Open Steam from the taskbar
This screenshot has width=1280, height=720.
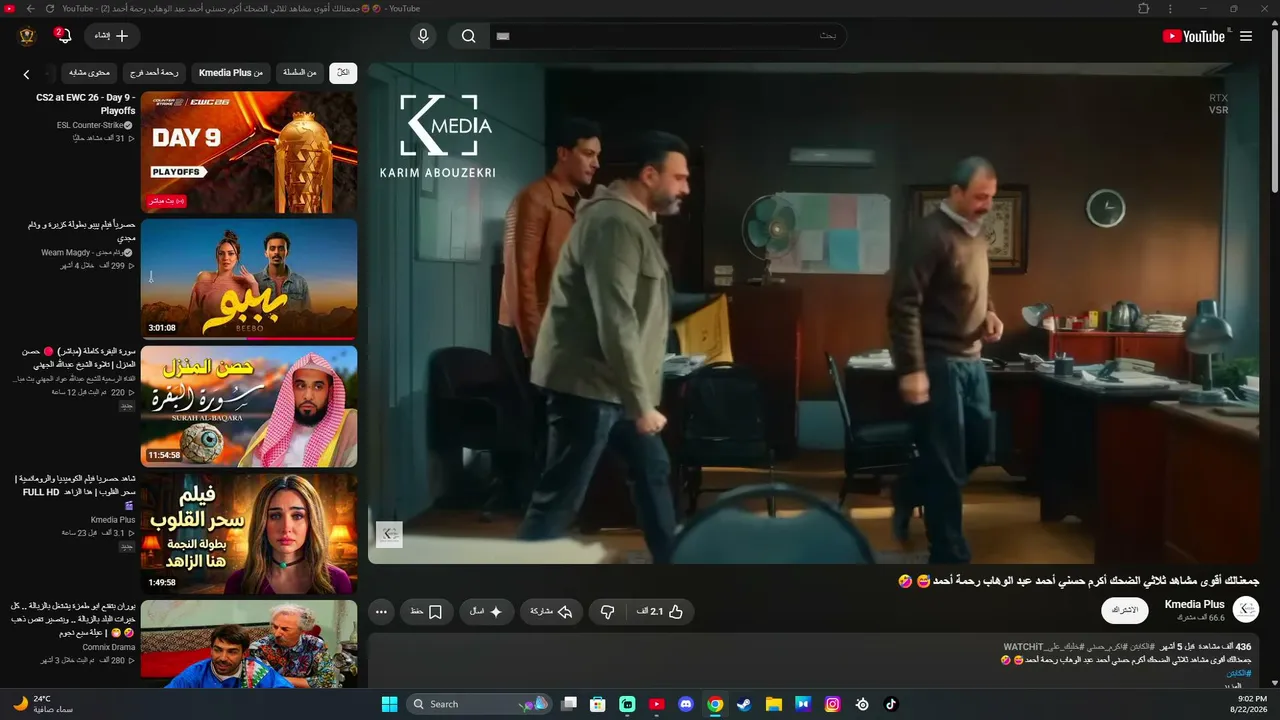coord(744,704)
